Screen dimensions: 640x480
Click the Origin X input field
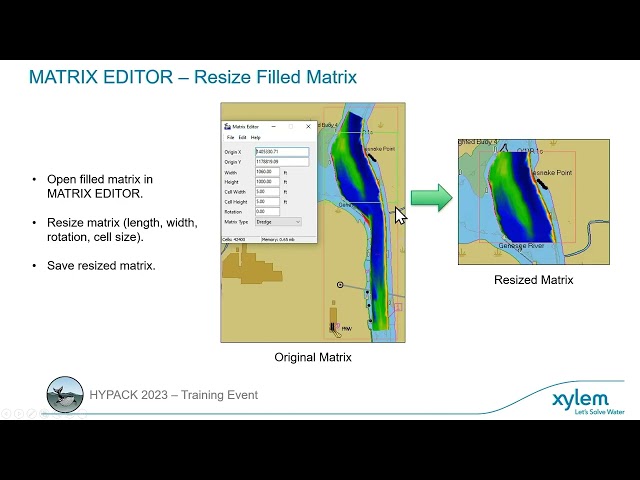[282, 152]
